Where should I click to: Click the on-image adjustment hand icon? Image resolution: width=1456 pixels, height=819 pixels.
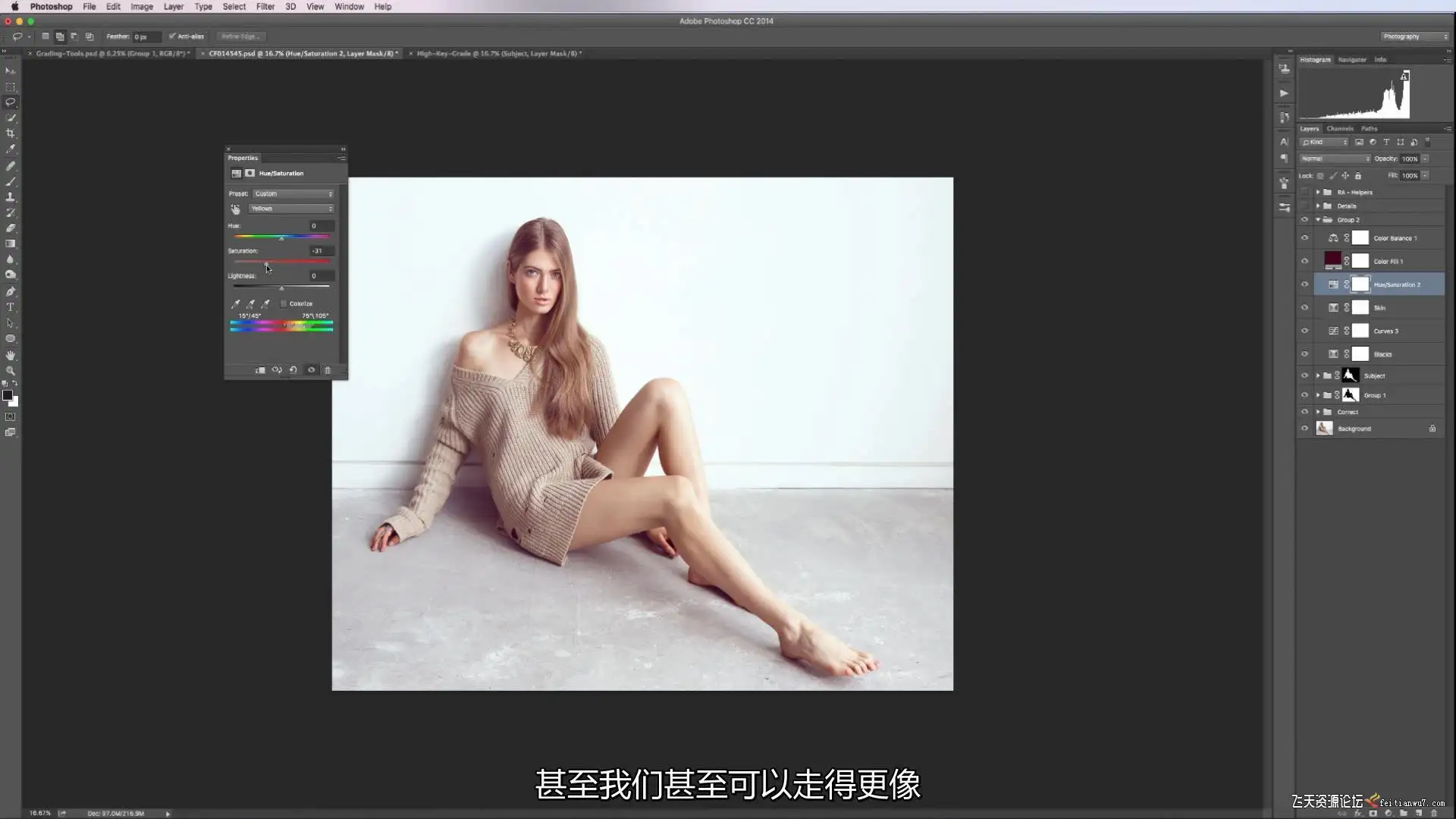pyautogui.click(x=235, y=209)
